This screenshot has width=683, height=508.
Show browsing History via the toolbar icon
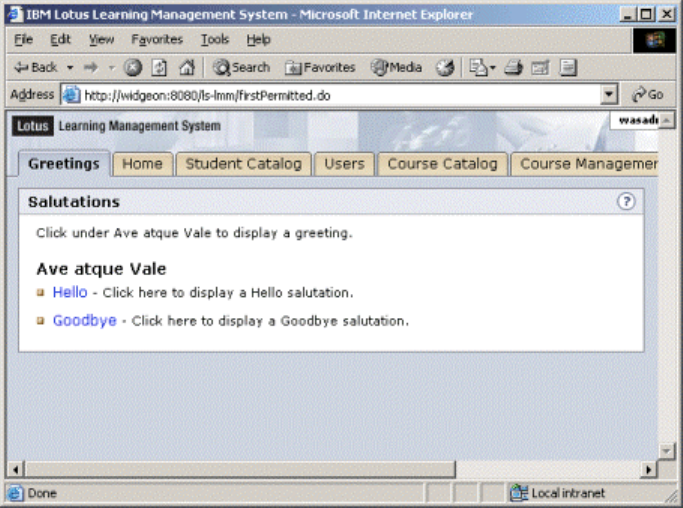445,68
